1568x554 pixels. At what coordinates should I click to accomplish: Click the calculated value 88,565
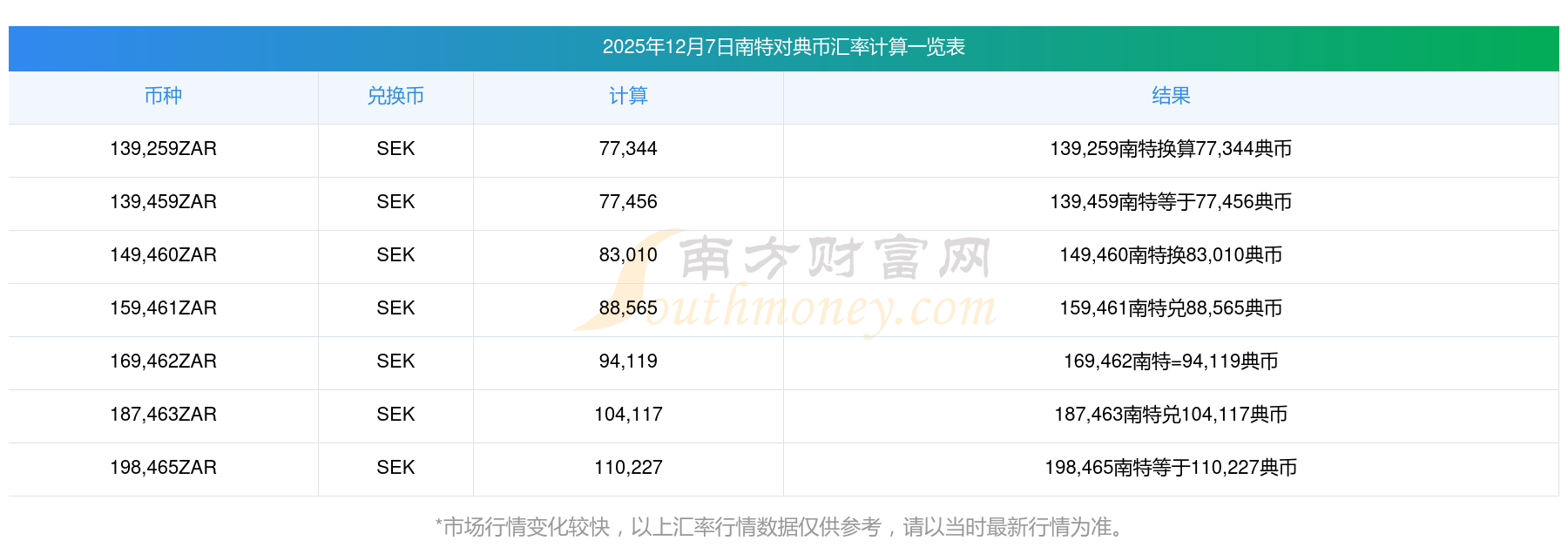628,308
